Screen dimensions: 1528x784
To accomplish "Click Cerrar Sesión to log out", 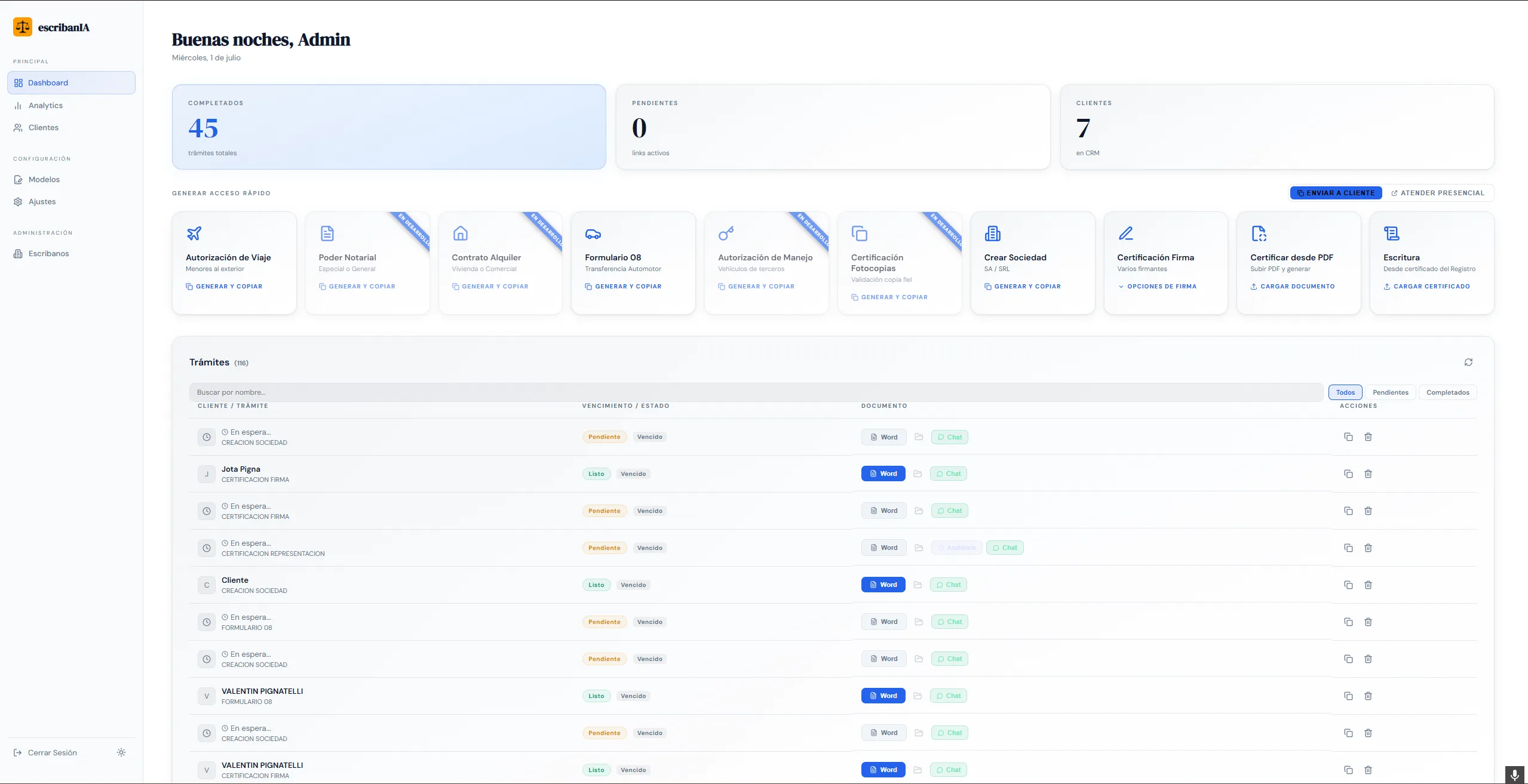I will coord(45,752).
